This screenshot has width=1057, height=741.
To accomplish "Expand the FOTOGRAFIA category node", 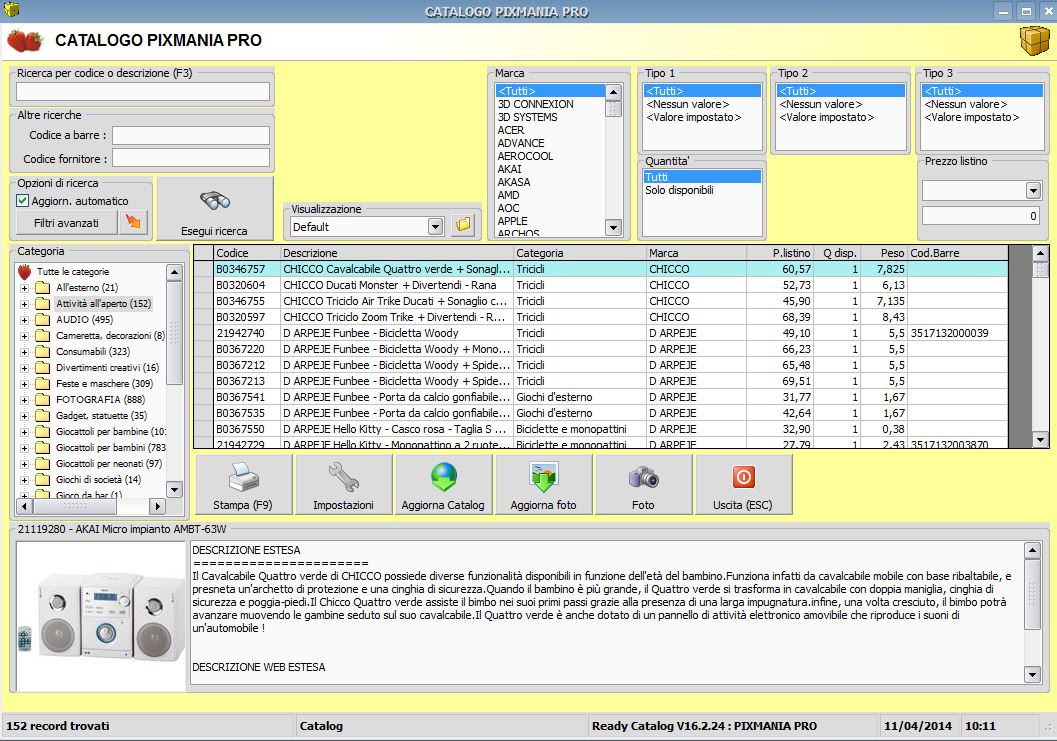I will click(x=24, y=400).
